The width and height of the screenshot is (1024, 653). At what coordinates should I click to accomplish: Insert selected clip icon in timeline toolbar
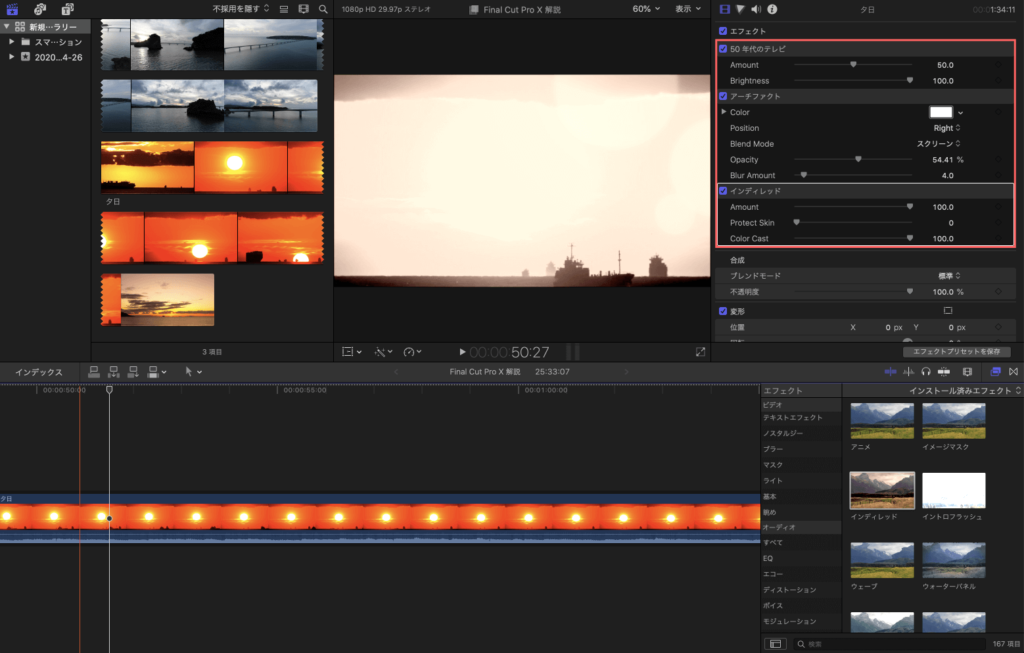(114, 372)
